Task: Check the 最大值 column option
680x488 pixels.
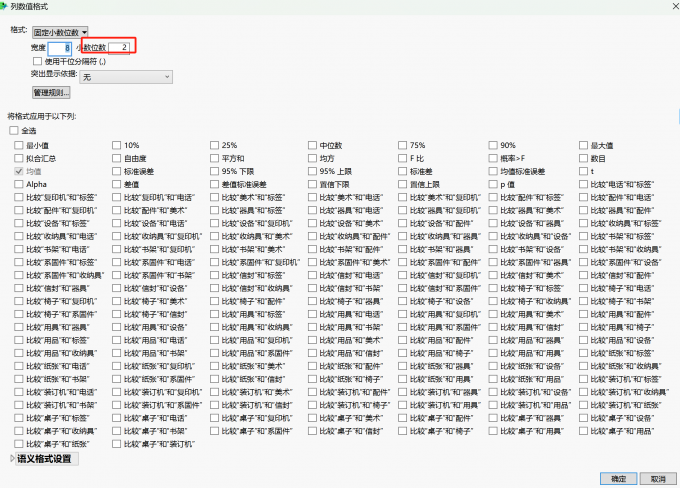Action: coord(583,145)
